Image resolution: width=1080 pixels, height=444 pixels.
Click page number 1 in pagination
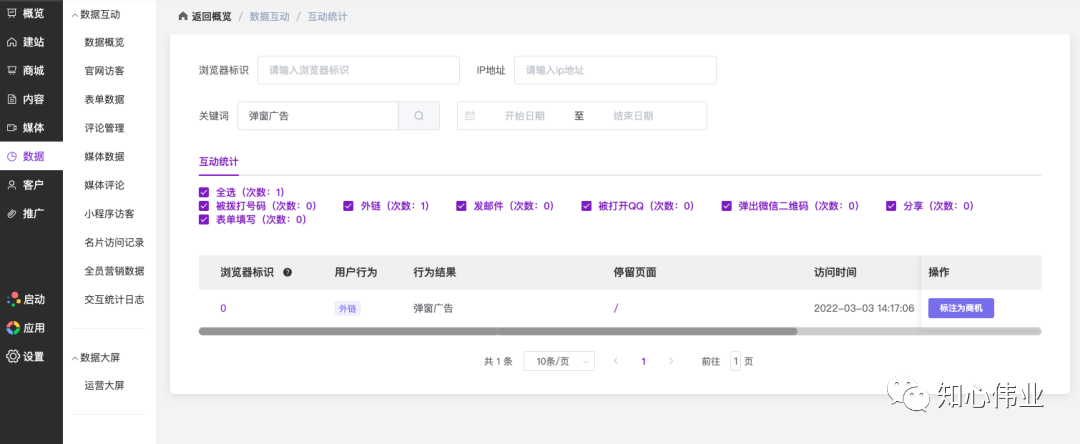point(643,361)
